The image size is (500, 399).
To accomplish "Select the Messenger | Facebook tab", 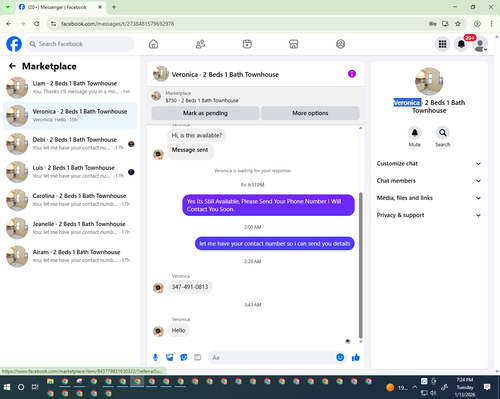I will (x=61, y=7).
